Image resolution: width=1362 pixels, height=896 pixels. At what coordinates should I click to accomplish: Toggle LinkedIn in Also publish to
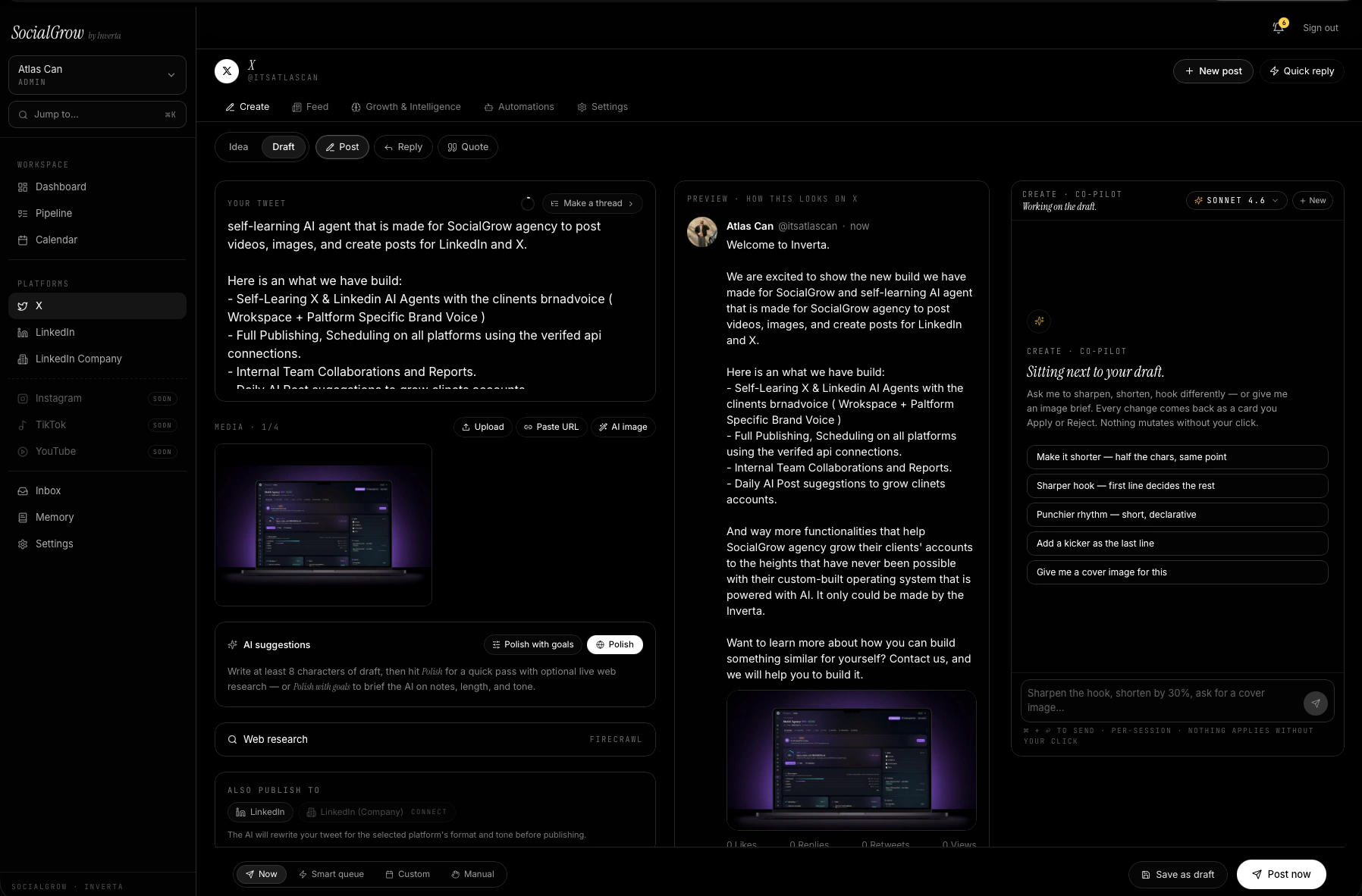pos(261,812)
